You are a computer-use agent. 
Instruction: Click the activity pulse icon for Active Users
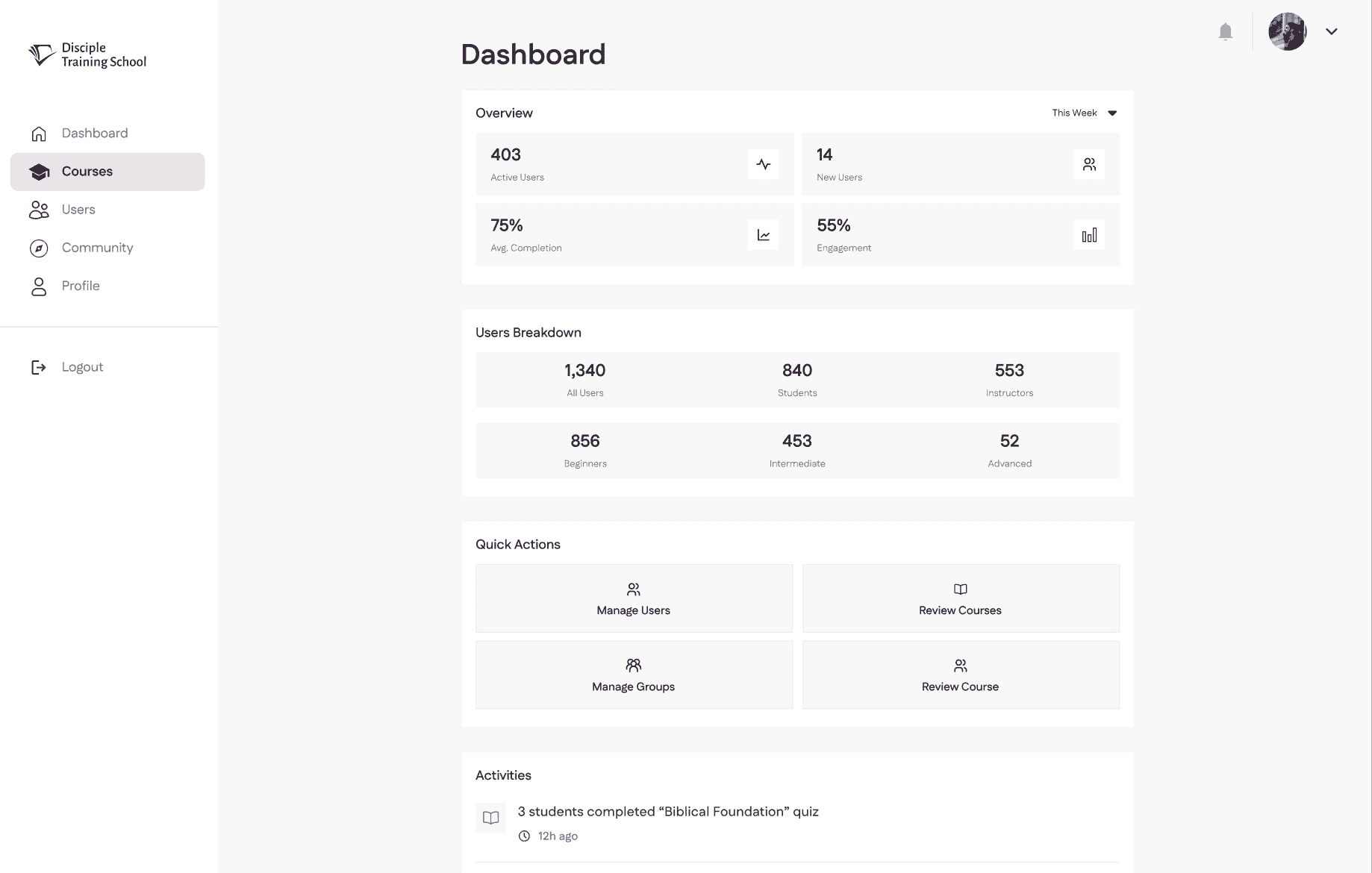(x=763, y=164)
